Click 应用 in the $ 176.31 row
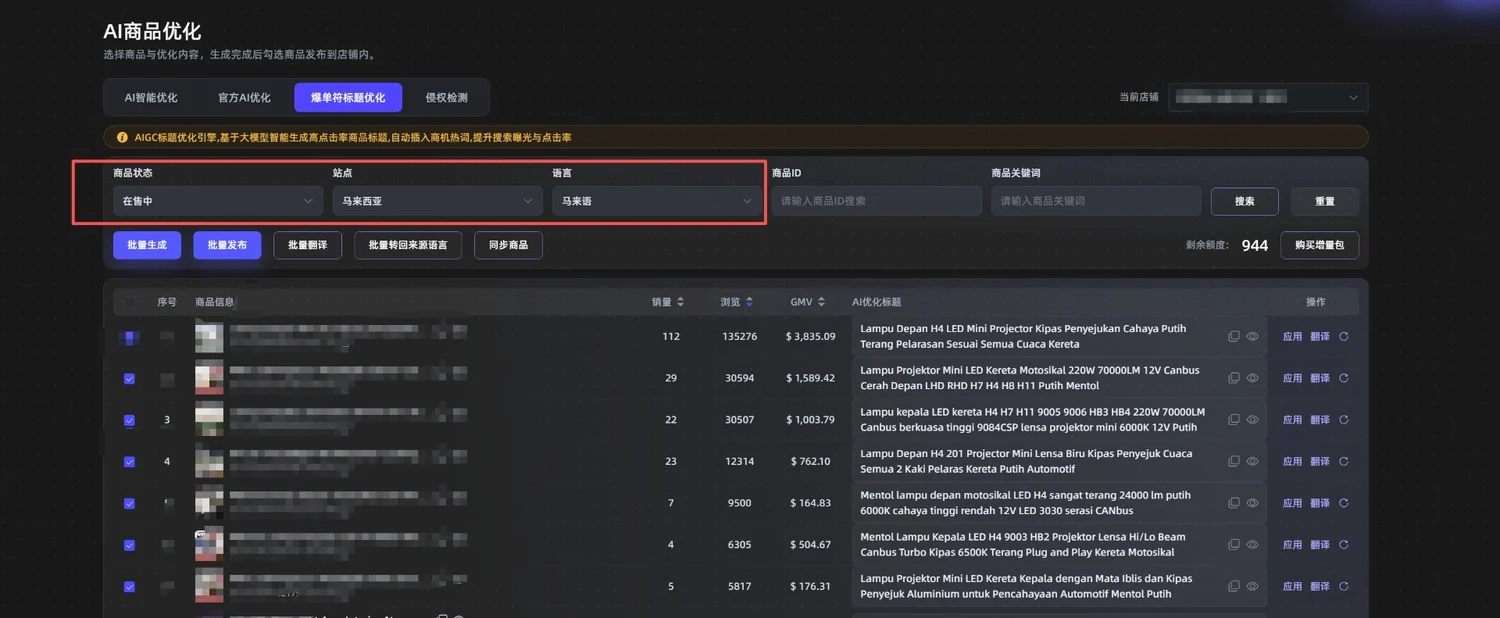Screen dimensions: 1500x618 1292,586
